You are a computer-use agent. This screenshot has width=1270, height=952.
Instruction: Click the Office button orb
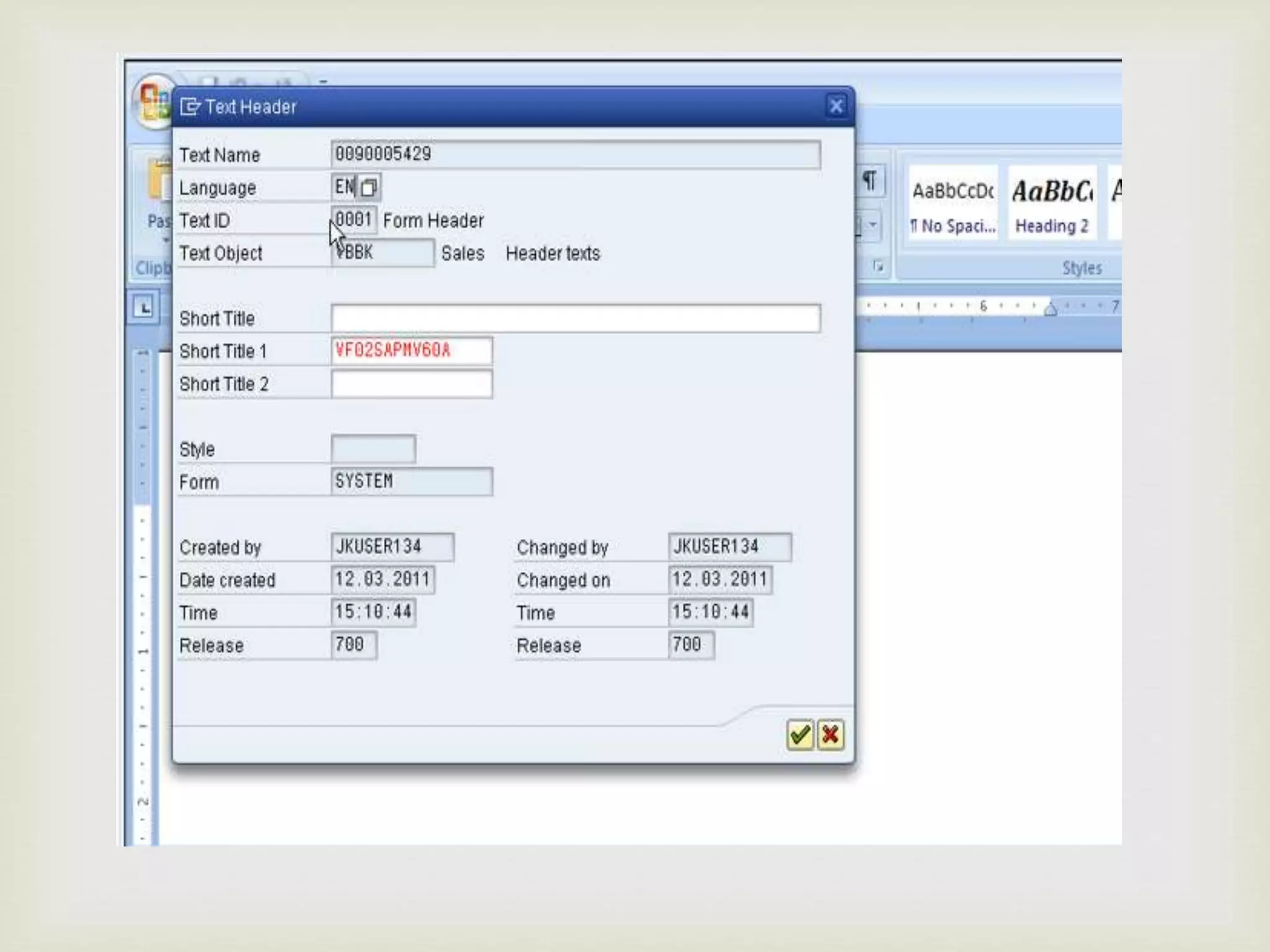tap(153, 101)
